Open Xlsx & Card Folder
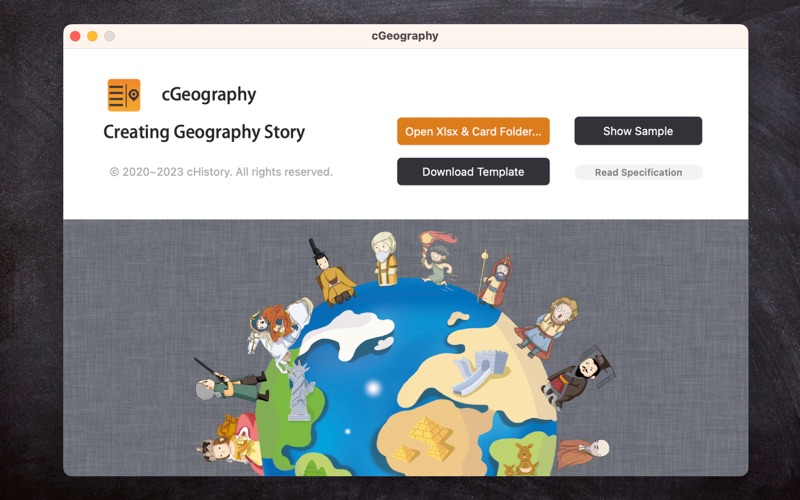The image size is (800, 500). [473, 131]
